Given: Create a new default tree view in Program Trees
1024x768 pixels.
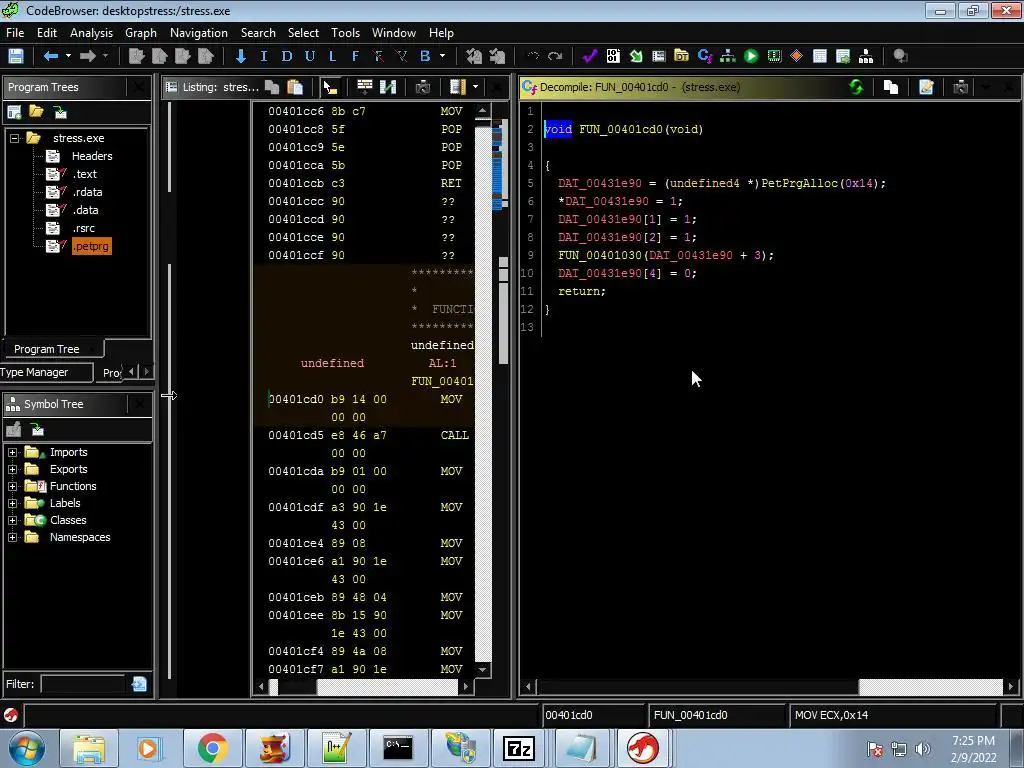Looking at the screenshot, I should [14, 112].
